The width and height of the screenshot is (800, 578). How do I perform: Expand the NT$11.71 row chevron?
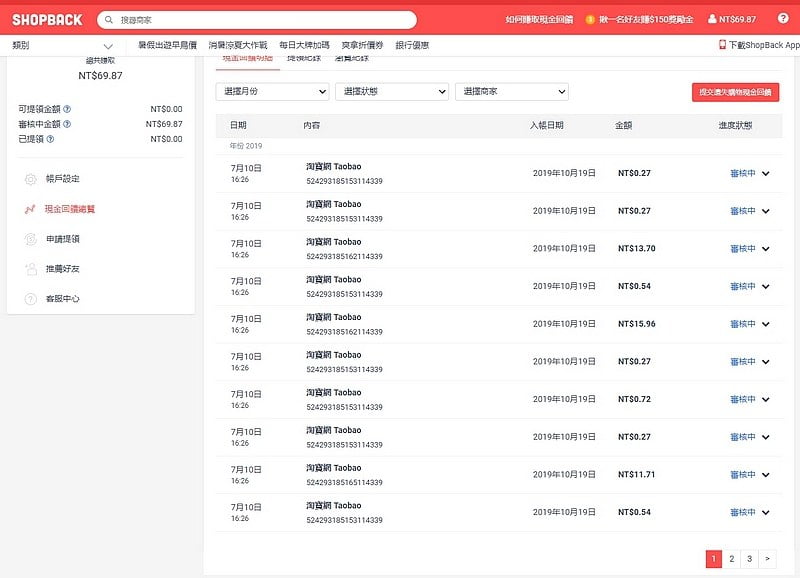pyautogui.click(x=766, y=475)
